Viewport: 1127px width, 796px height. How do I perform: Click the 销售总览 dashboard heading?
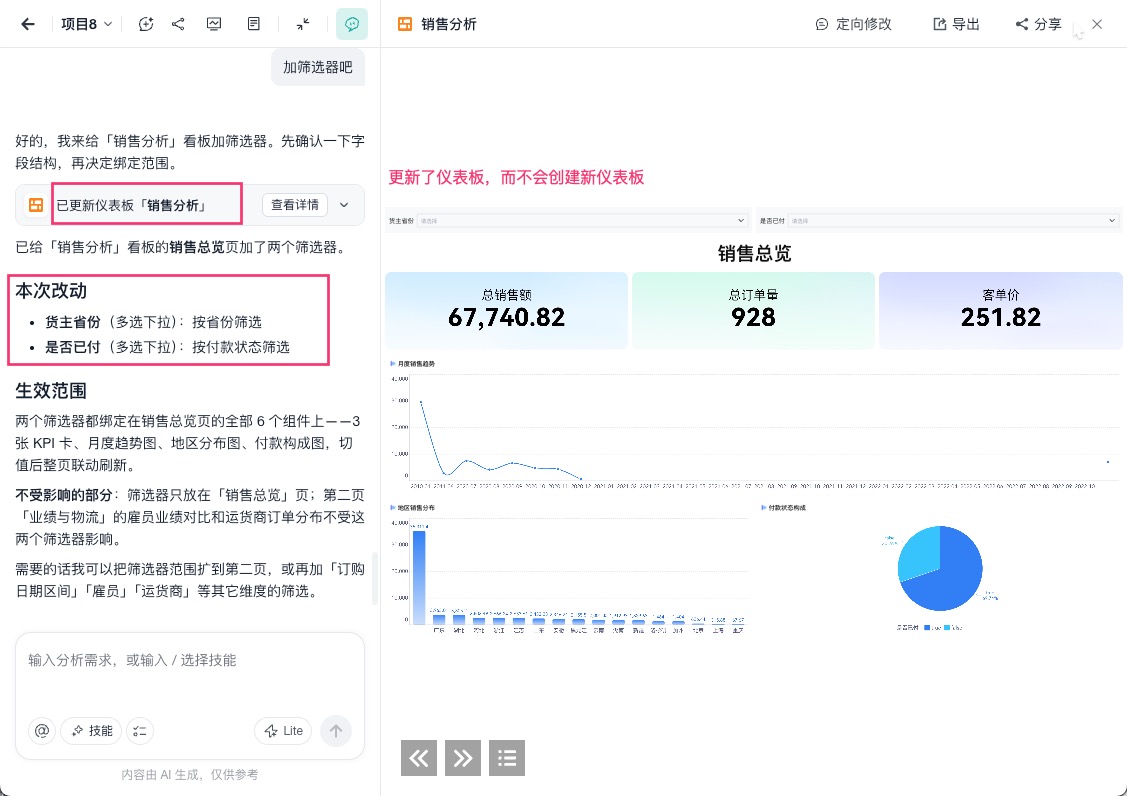tap(754, 254)
